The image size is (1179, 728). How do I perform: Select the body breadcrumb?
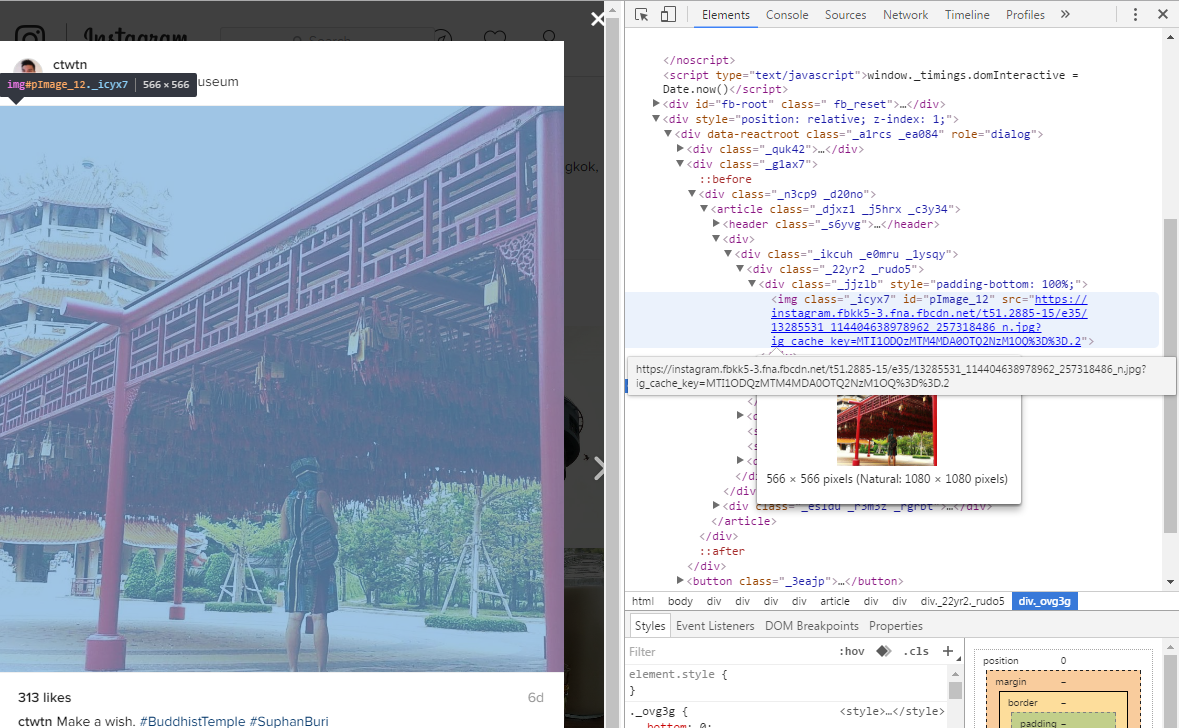(680, 601)
